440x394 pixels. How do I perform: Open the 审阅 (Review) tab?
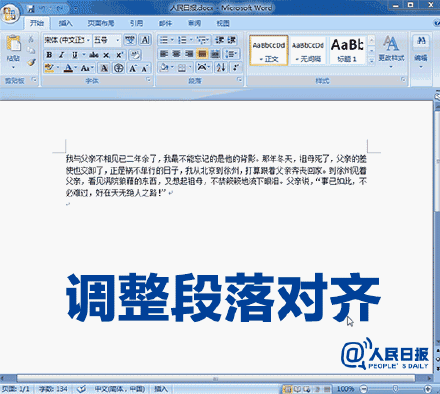[194, 23]
